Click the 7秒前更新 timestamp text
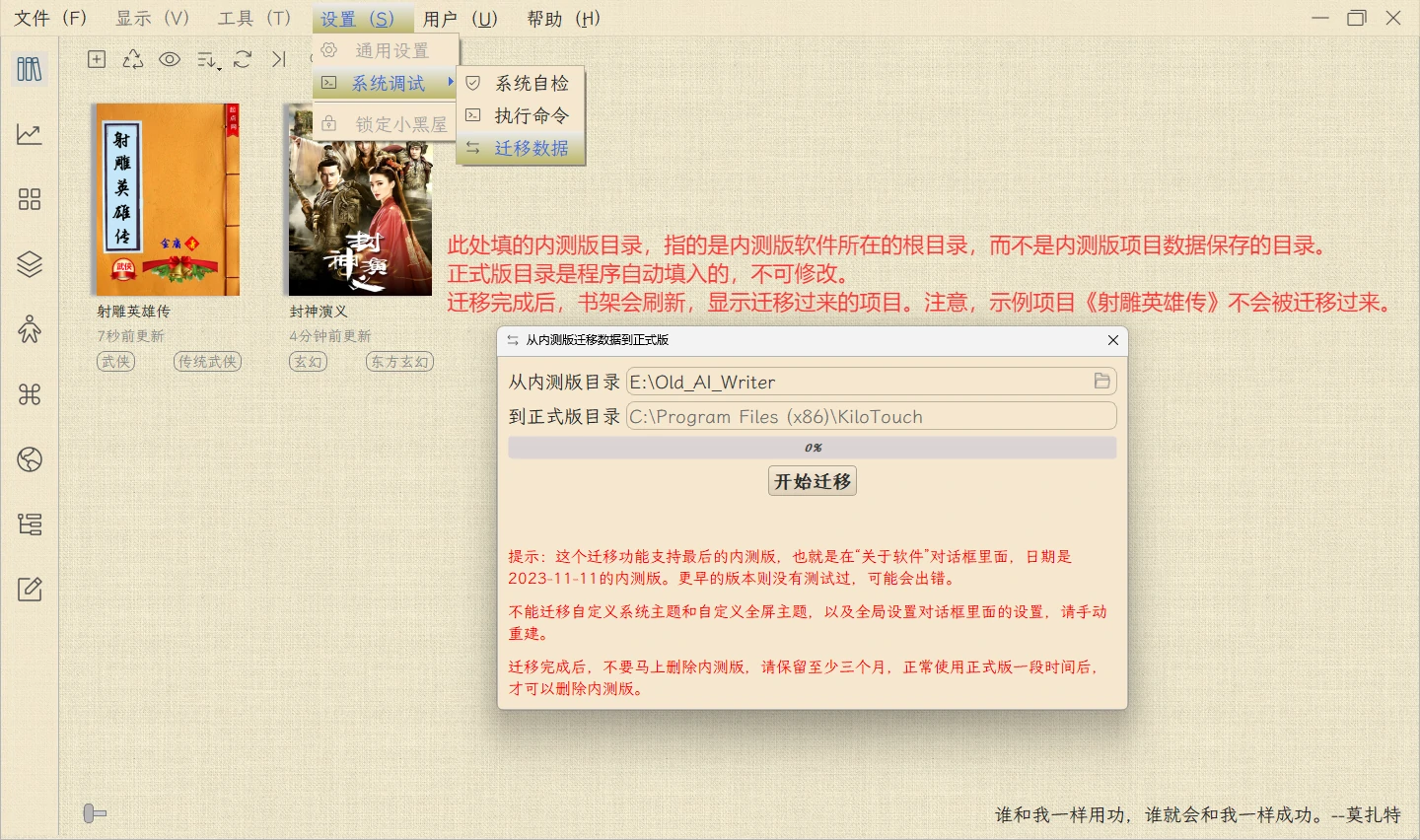This screenshot has width=1420, height=840. click(130, 336)
